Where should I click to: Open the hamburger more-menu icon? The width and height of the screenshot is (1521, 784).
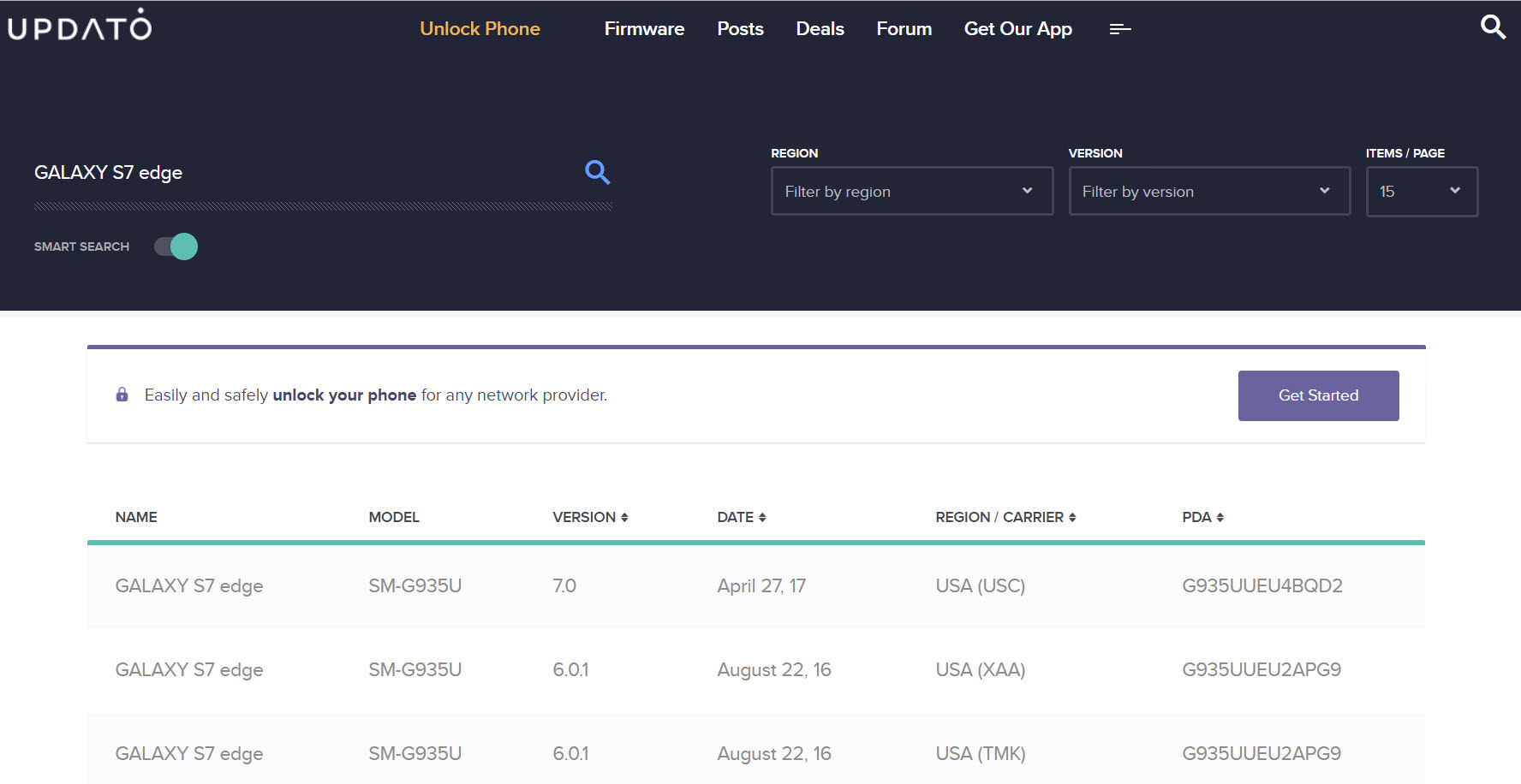point(1119,29)
